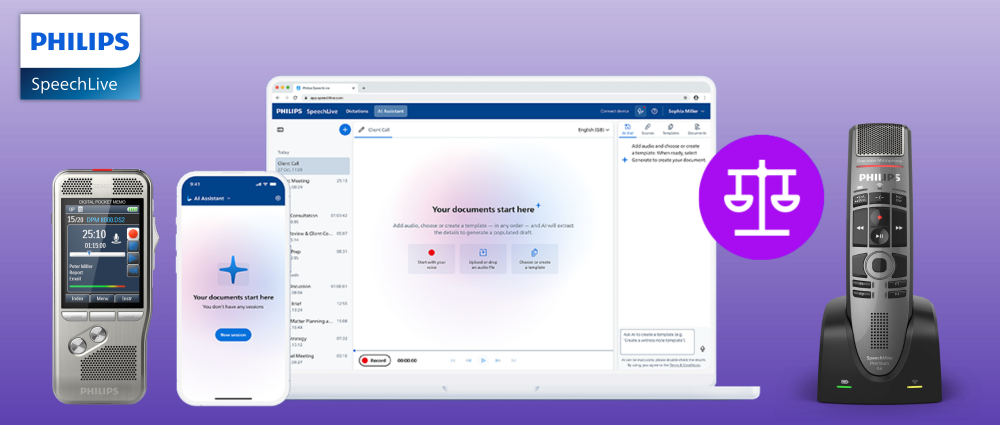This screenshot has width=1000, height=425.
Task: Click the Philips SpeechLive browser tab
Action: click(325, 87)
